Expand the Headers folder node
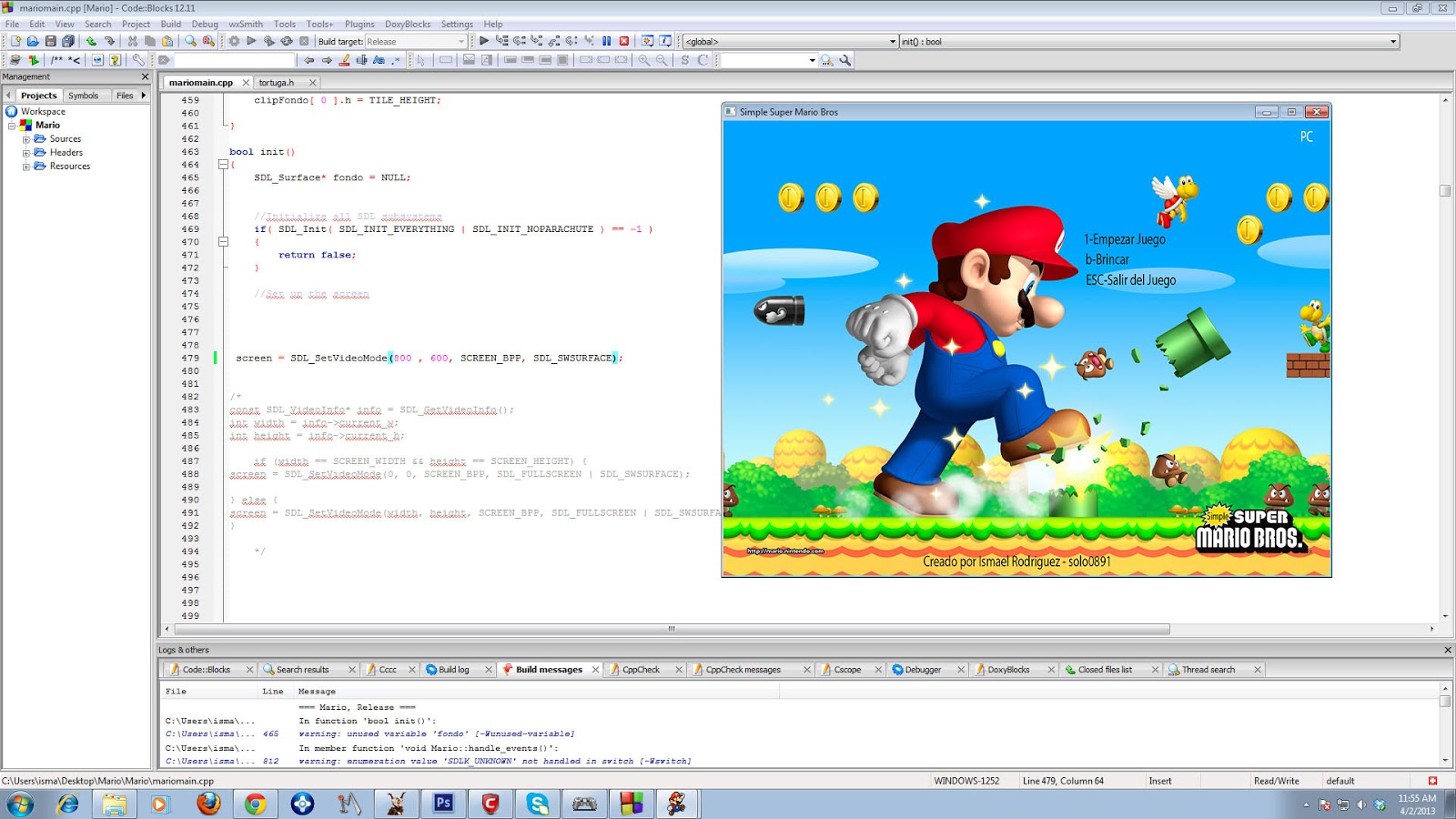Viewport: 1456px width, 819px height. click(x=25, y=153)
